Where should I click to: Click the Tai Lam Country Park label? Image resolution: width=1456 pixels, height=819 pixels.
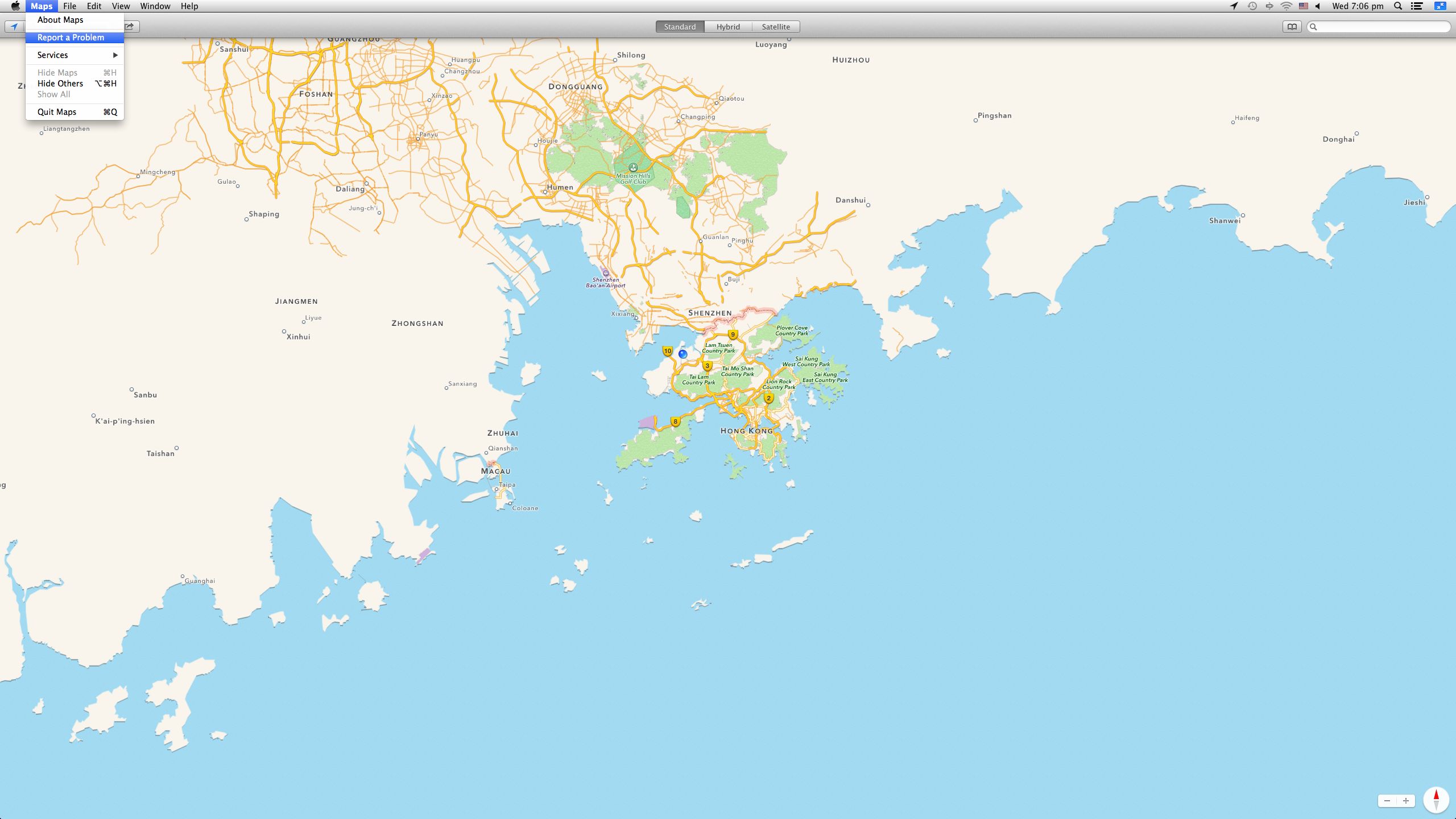tap(698, 379)
